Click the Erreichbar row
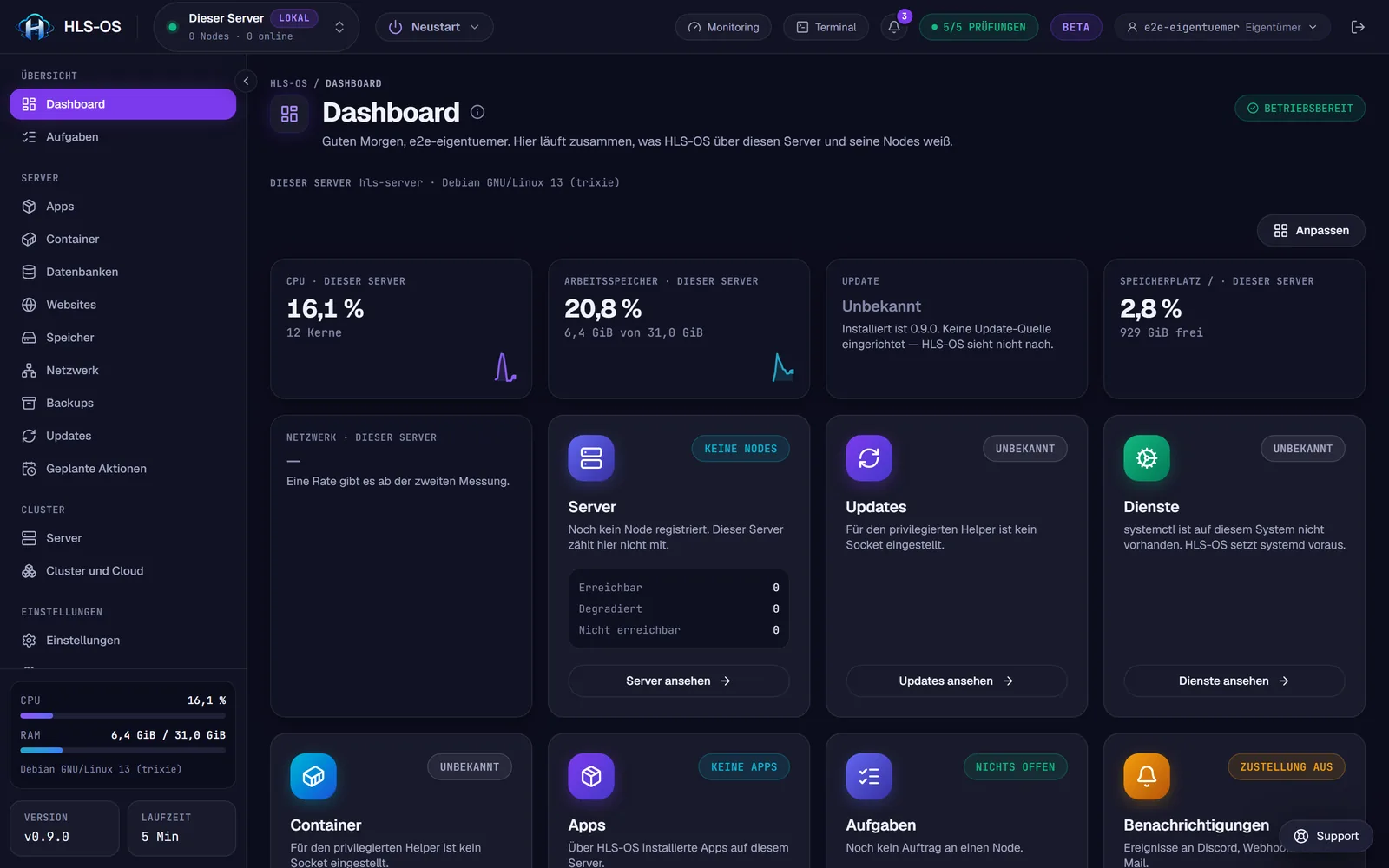The image size is (1389, 868). (679, 588)
